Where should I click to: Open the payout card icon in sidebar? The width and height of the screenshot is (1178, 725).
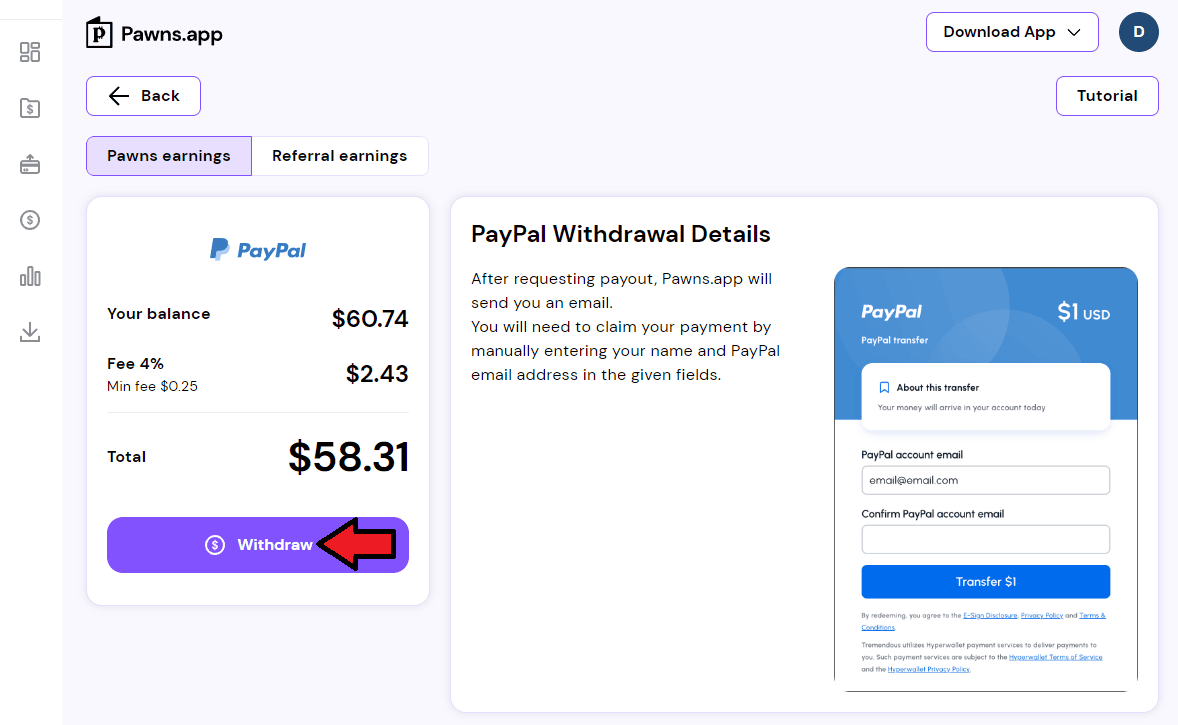(30, 163)
